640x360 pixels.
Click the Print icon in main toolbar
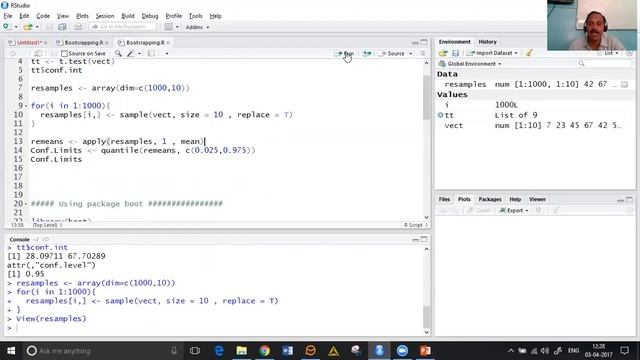click(x=78, y=27)
